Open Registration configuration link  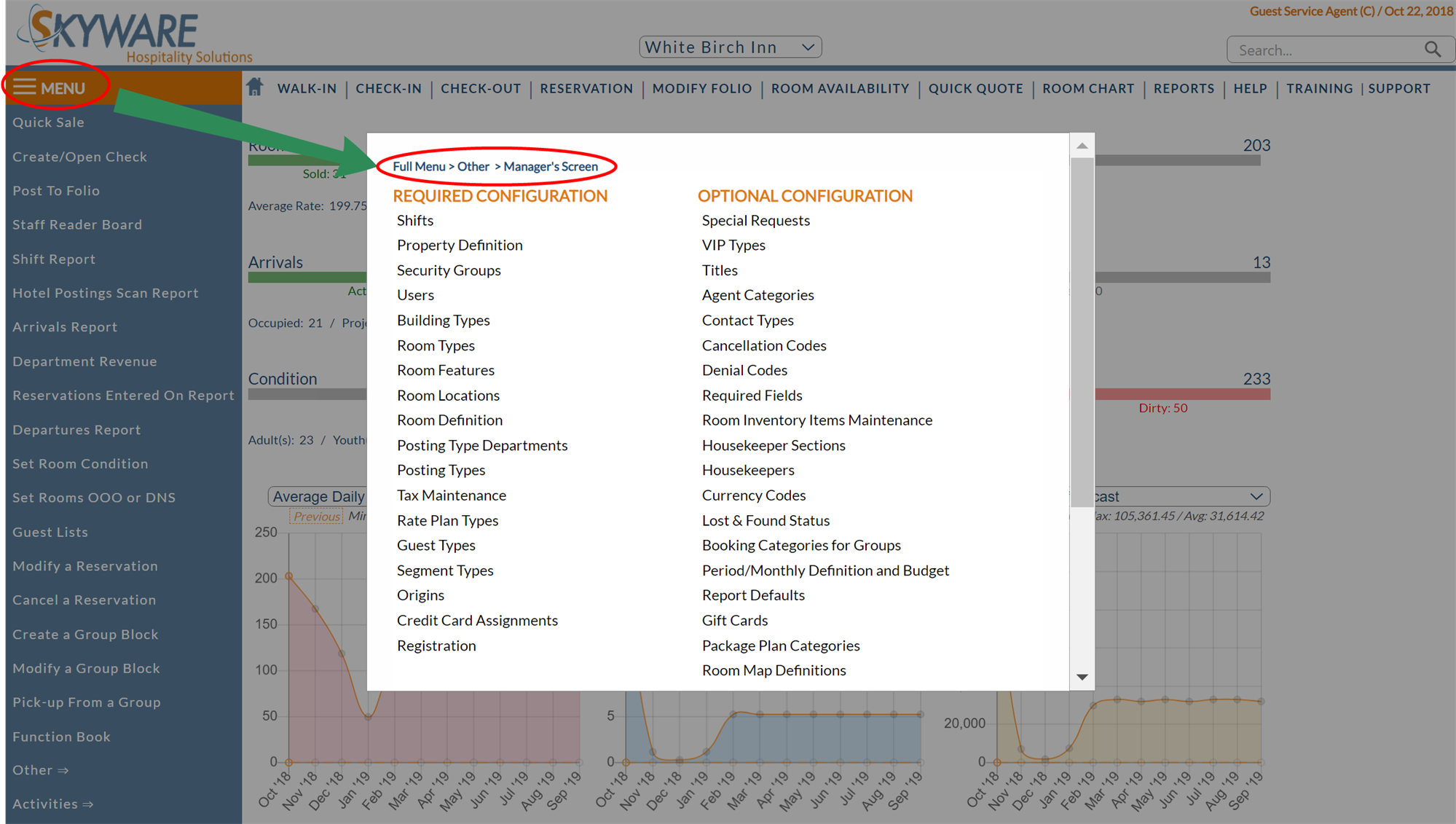point(436,646)
